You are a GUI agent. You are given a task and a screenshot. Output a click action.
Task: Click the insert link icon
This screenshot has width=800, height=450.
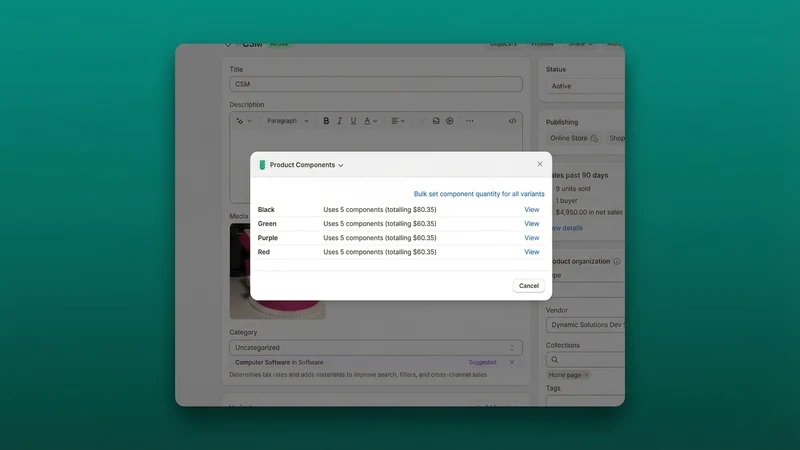coord(422,121)
